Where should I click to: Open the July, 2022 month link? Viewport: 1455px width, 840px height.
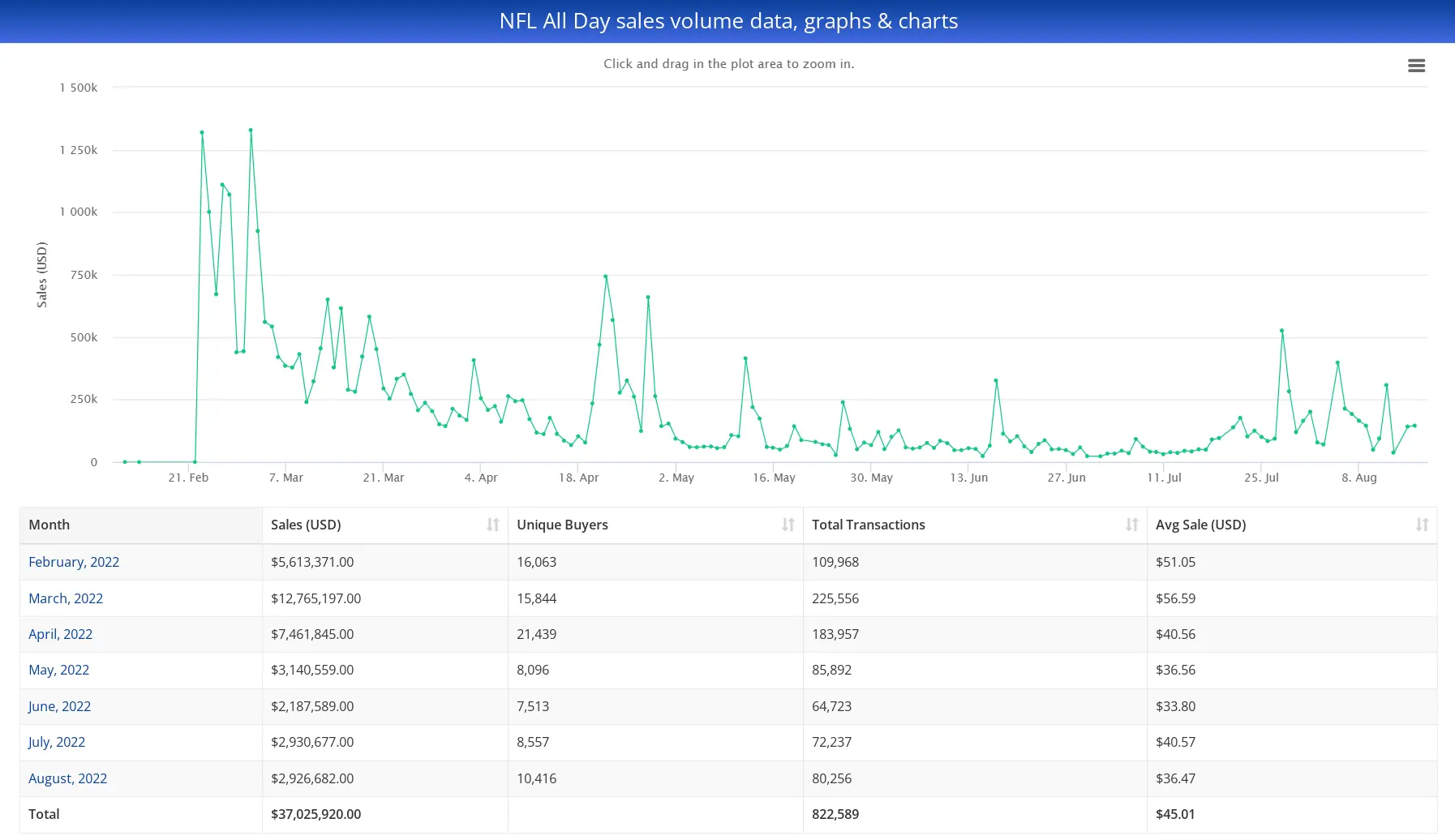coord(56,742)
